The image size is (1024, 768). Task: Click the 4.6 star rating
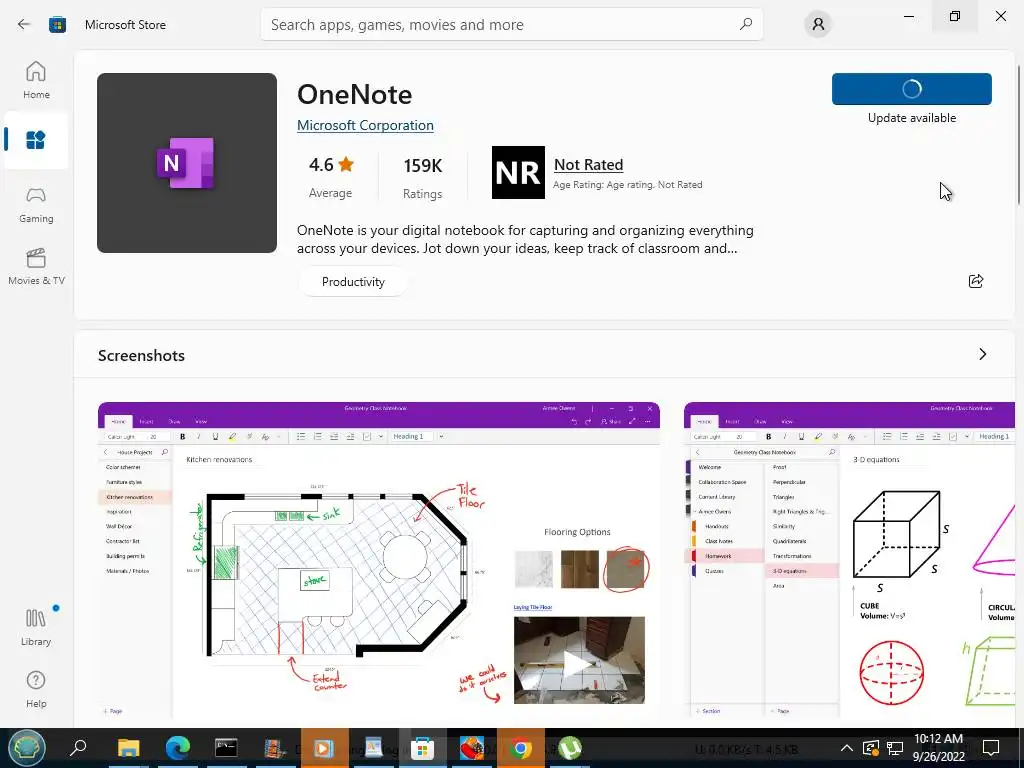[x=330, y=165]
